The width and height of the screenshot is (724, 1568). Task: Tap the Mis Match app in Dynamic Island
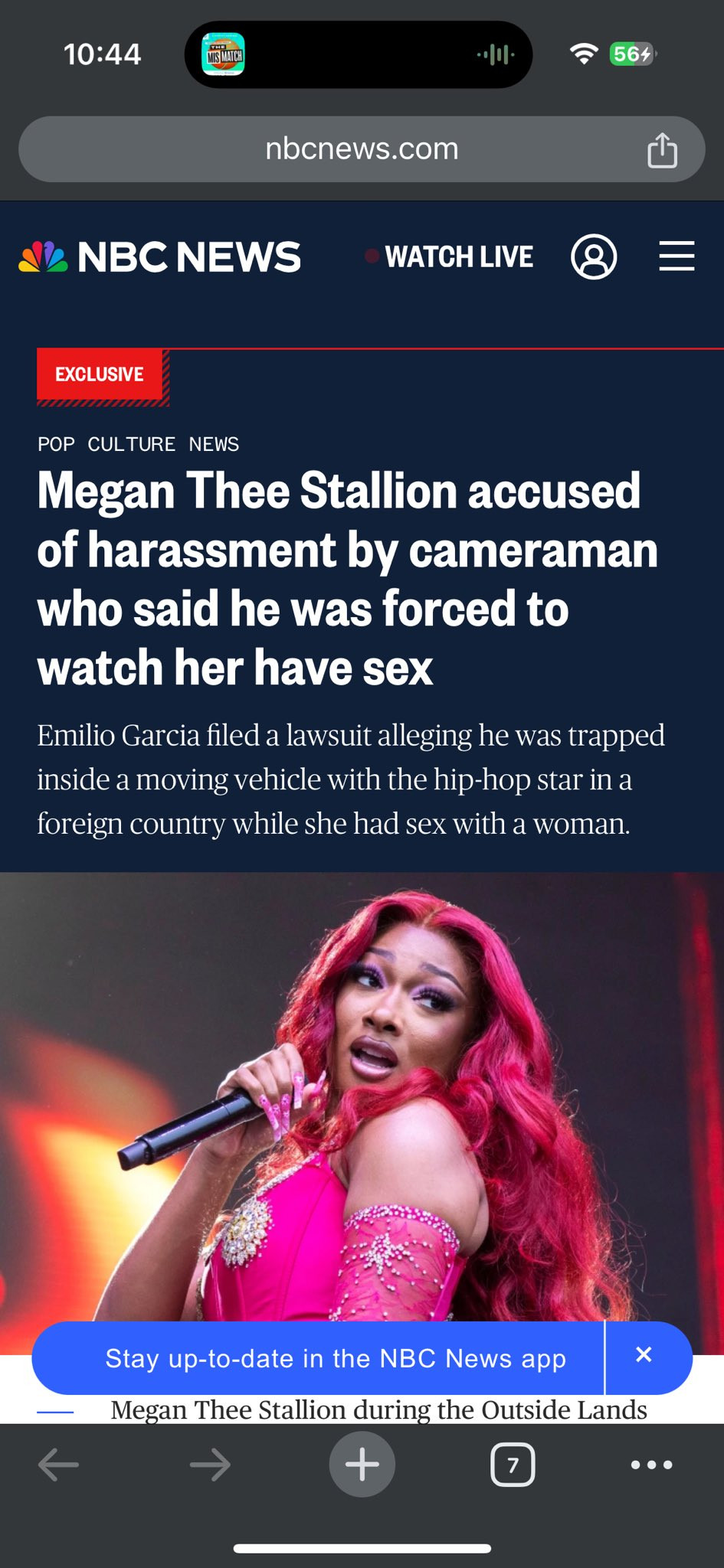(223, 54)
